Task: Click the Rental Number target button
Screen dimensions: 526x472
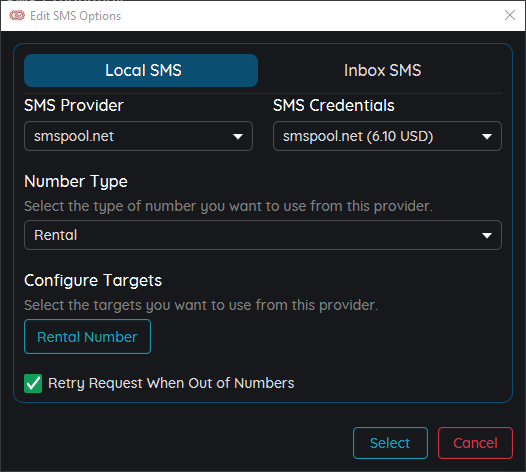Action: coord(88,336)
